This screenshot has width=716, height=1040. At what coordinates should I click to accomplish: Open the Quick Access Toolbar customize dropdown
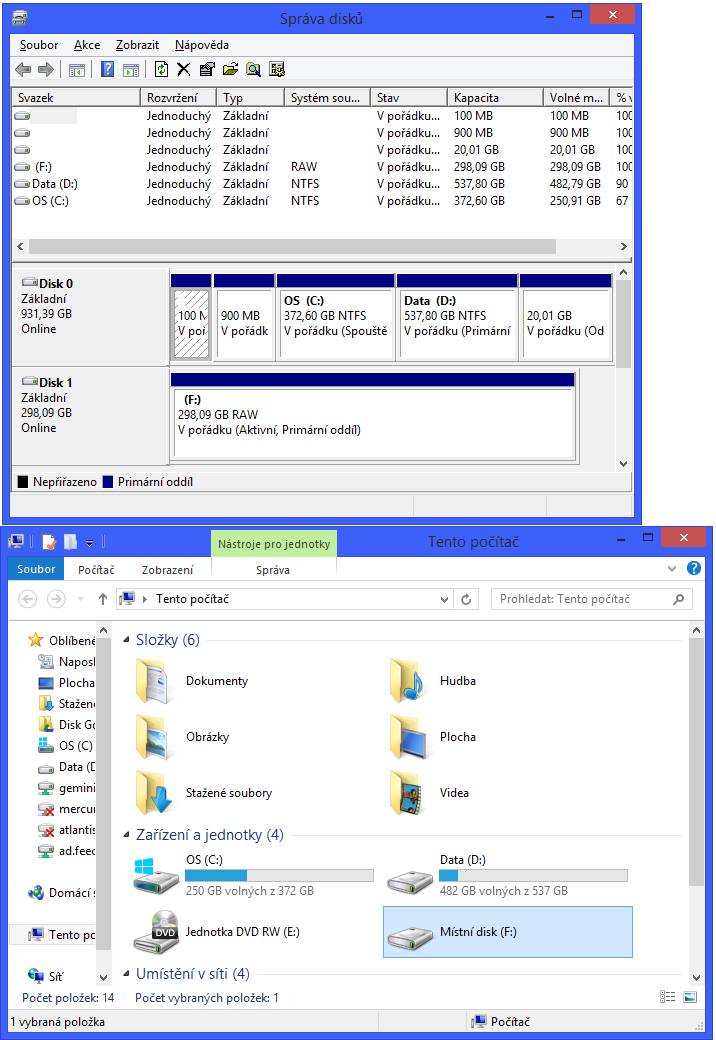(90, 543)
